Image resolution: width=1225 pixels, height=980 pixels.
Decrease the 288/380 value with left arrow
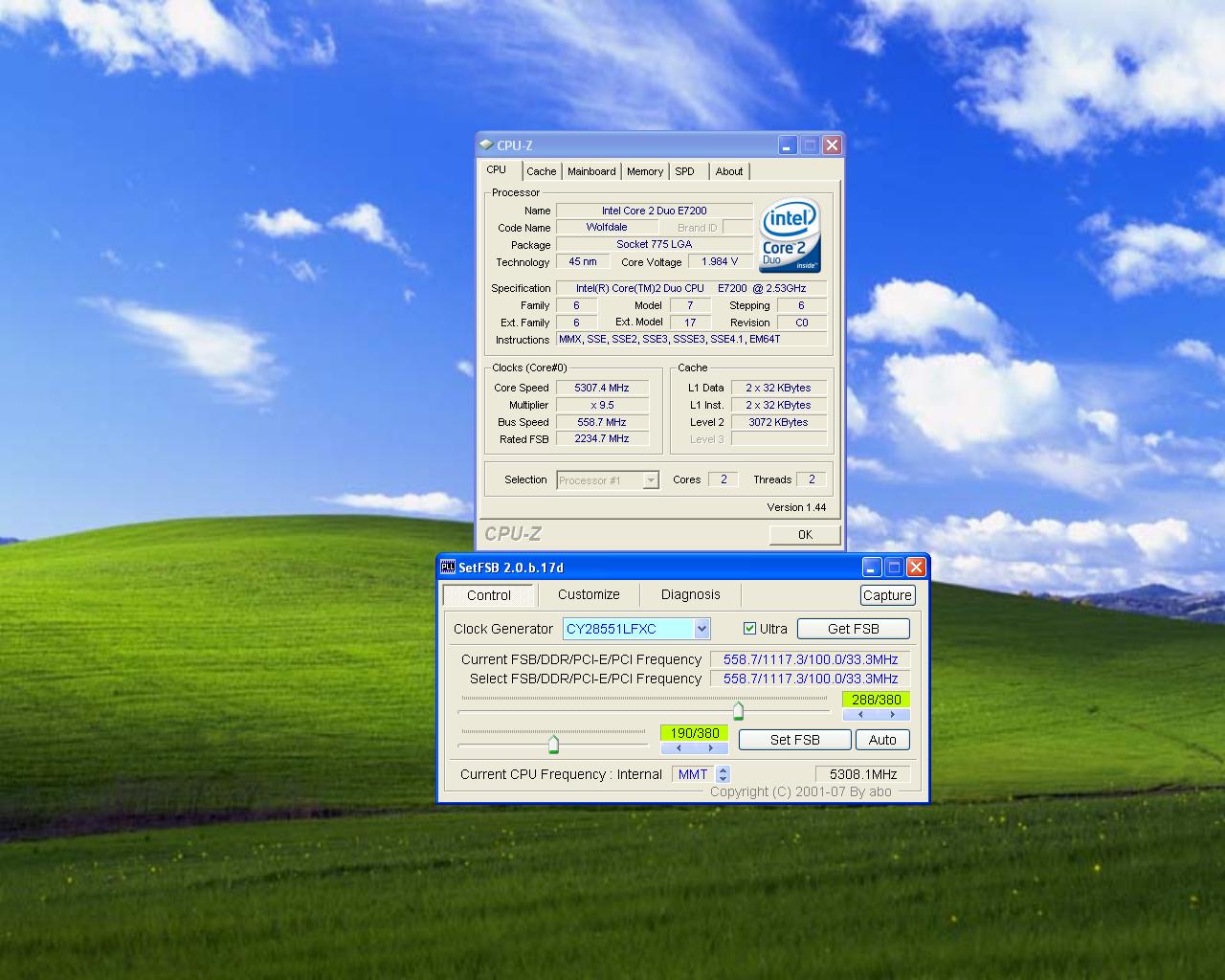coord(860,715)
